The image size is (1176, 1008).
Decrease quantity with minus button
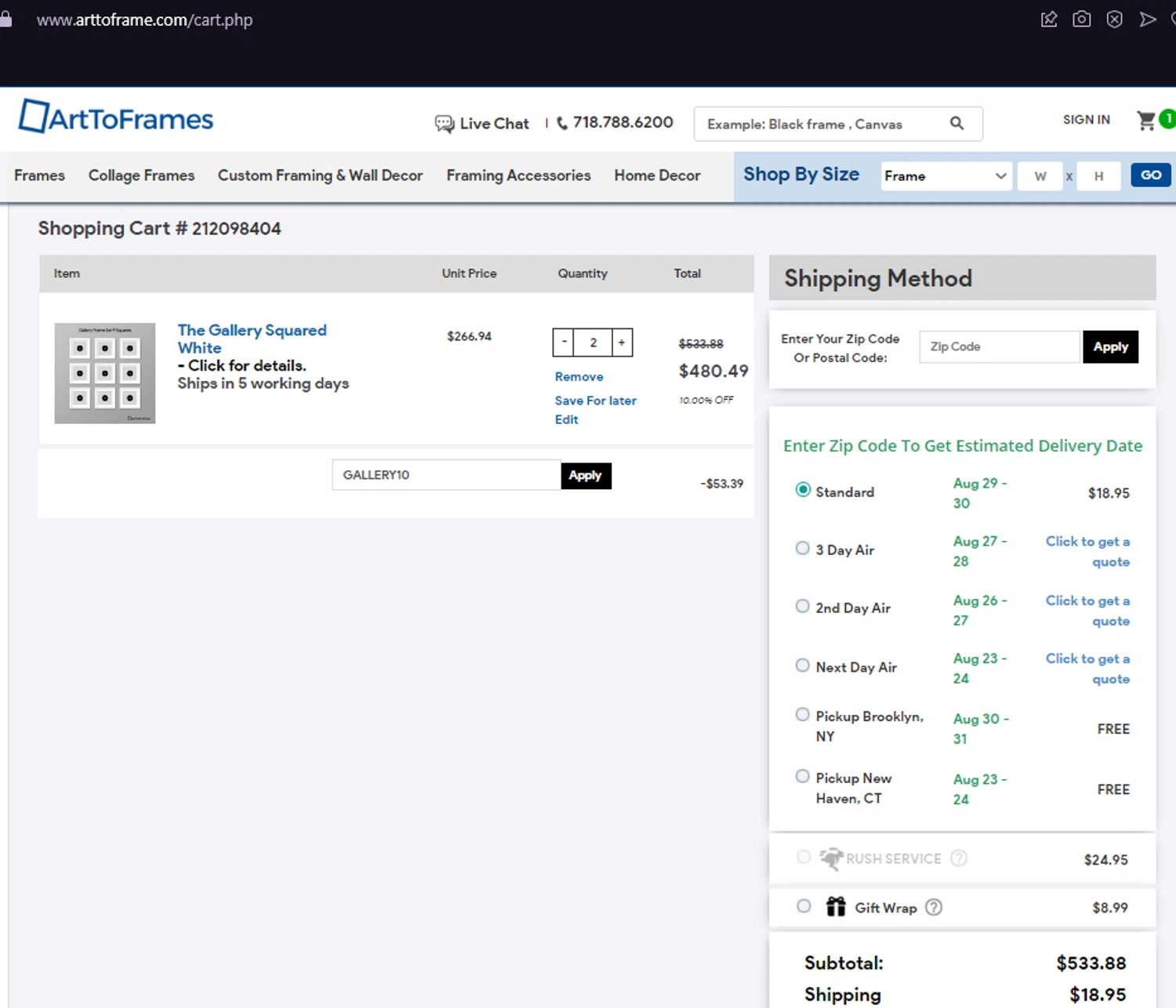tap(563, 343)
